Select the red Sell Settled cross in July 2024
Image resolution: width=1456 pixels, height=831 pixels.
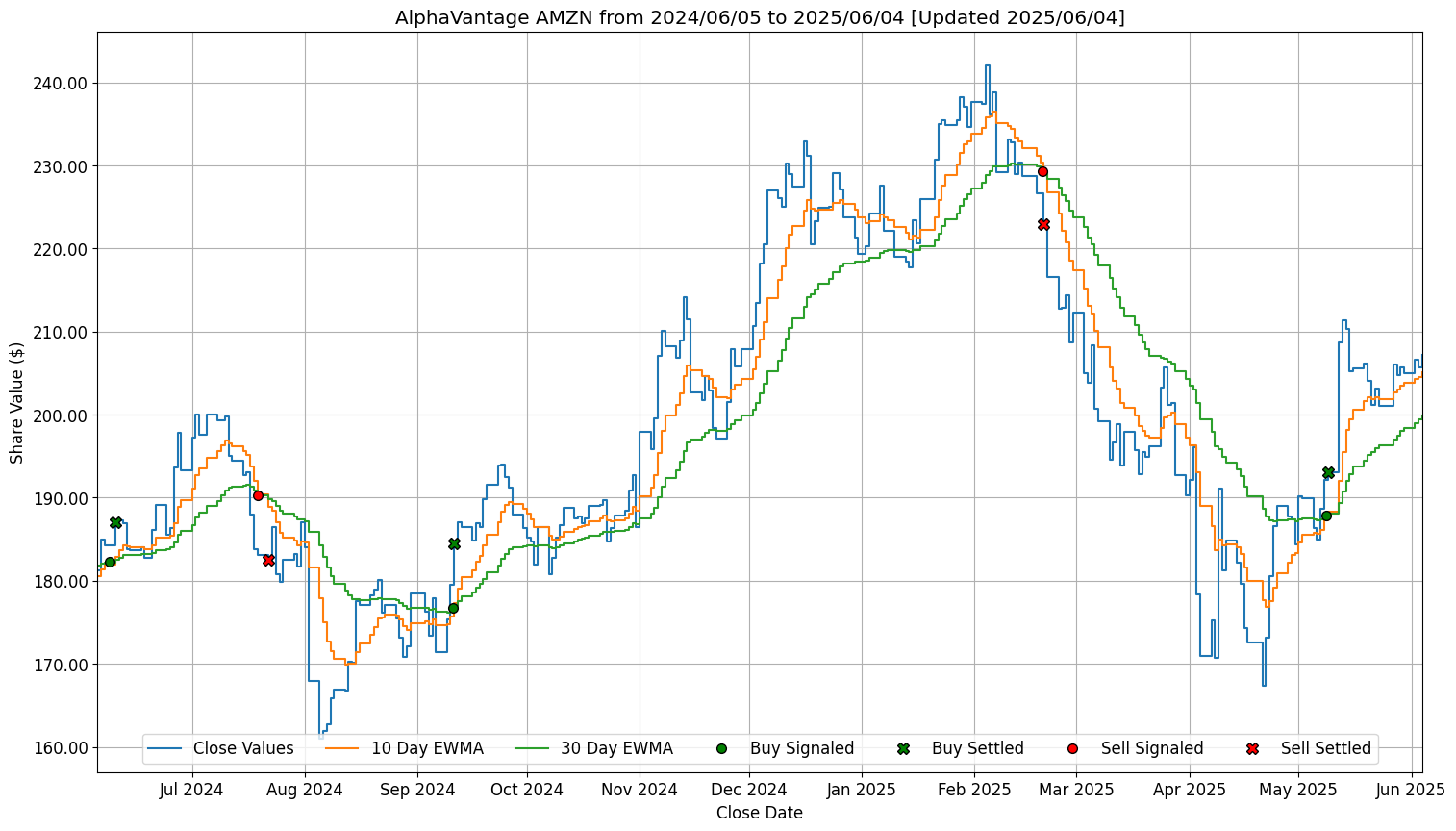[x=268, y=560]
